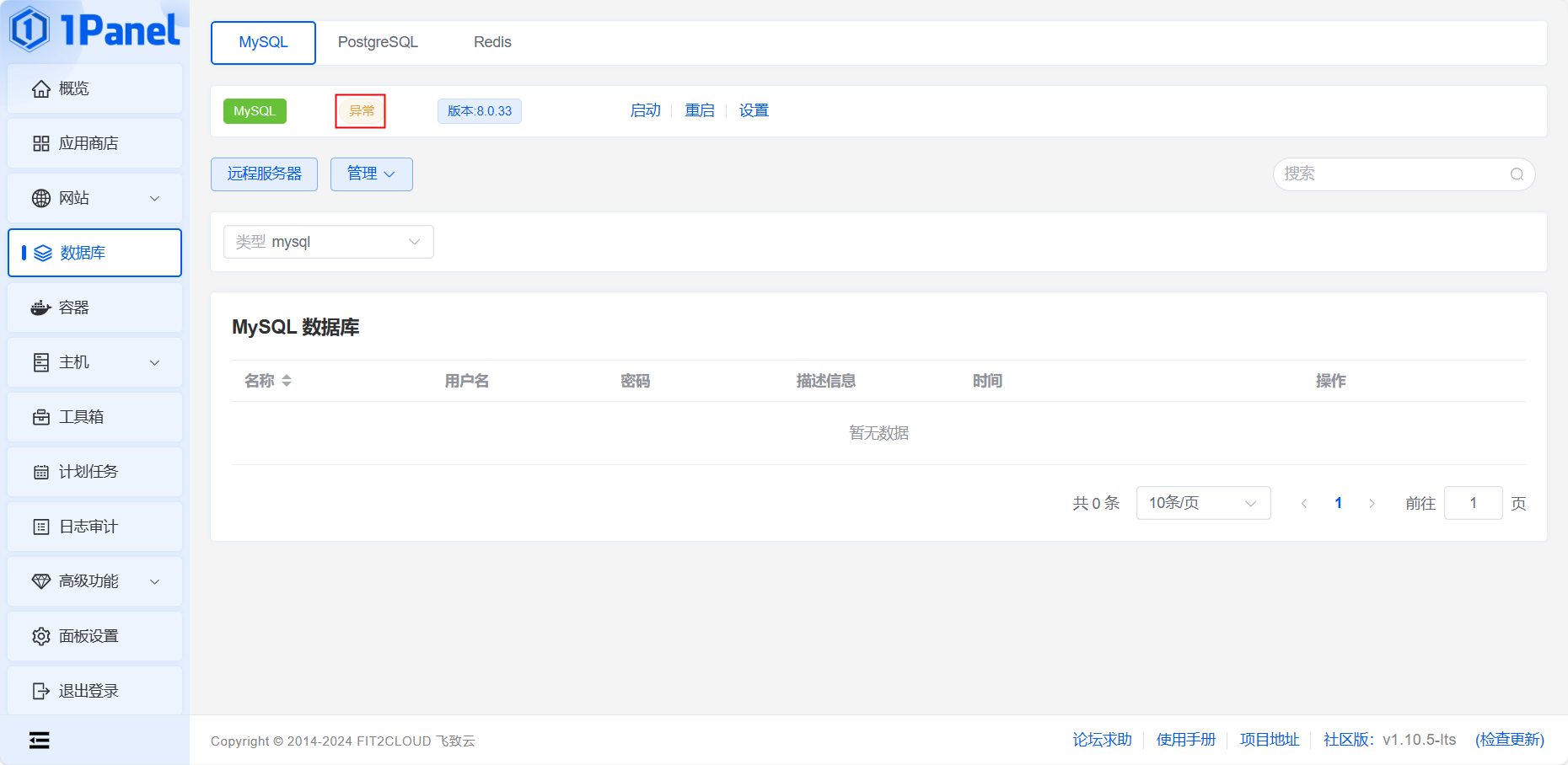This screenshot has height=765, width=1568.
Task: Expand the 高级功能 submenu chevron
Action: click(155, 581)
